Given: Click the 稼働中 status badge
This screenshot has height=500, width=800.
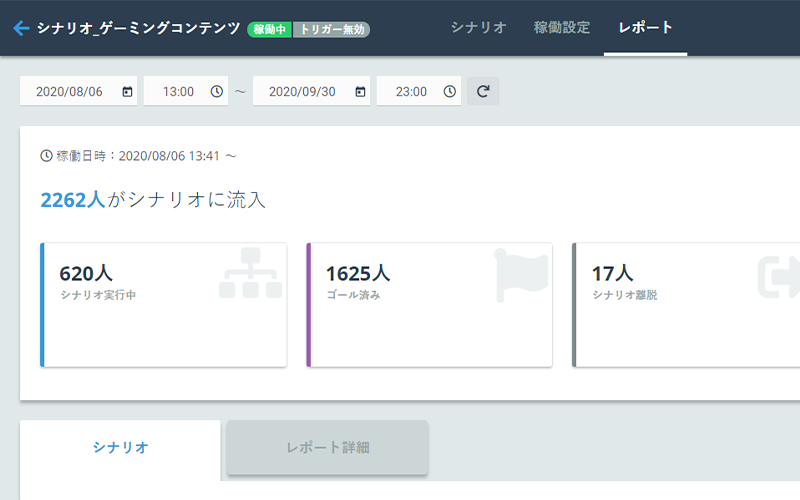Looking at the screenshot, I should pyautogui.click(x=270, y=30).
